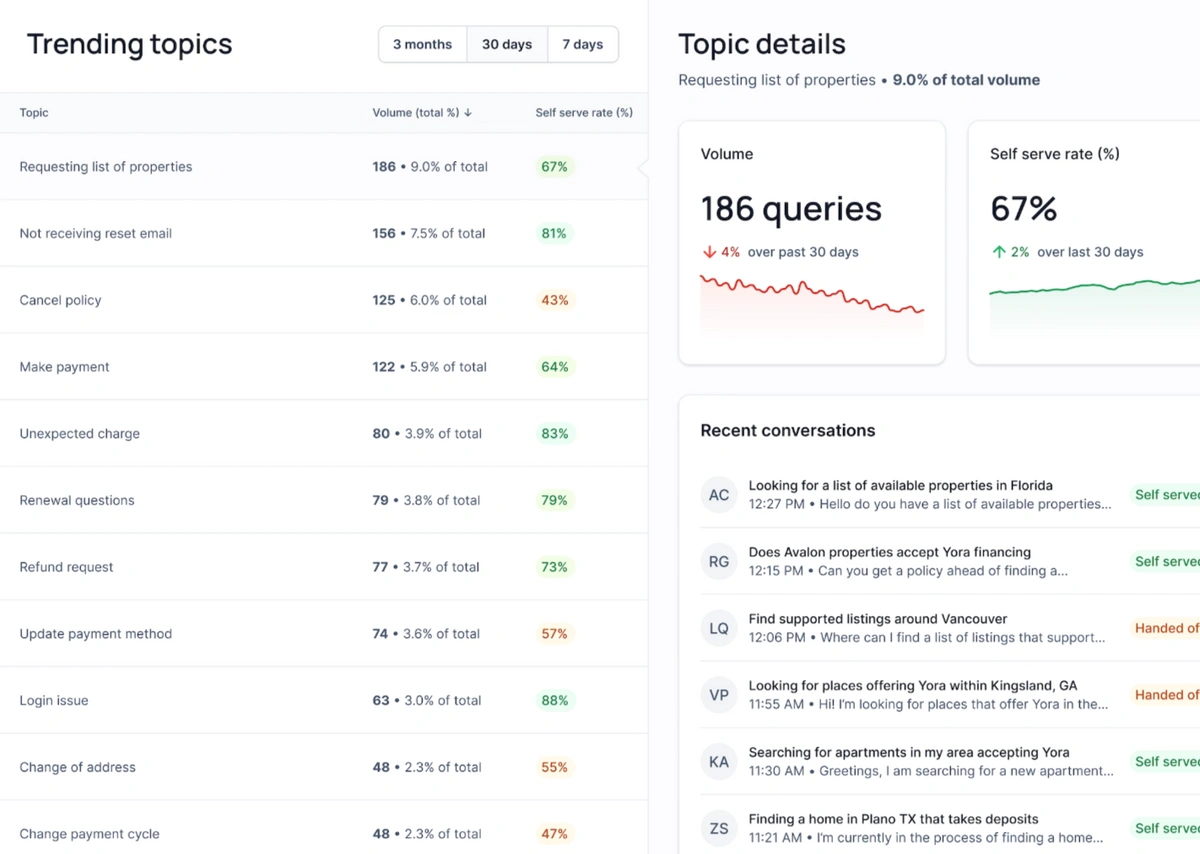Screen dimensions: 1200x854
Task: Click the 79% badge for Renewal questions
Action: pos(554,500)
